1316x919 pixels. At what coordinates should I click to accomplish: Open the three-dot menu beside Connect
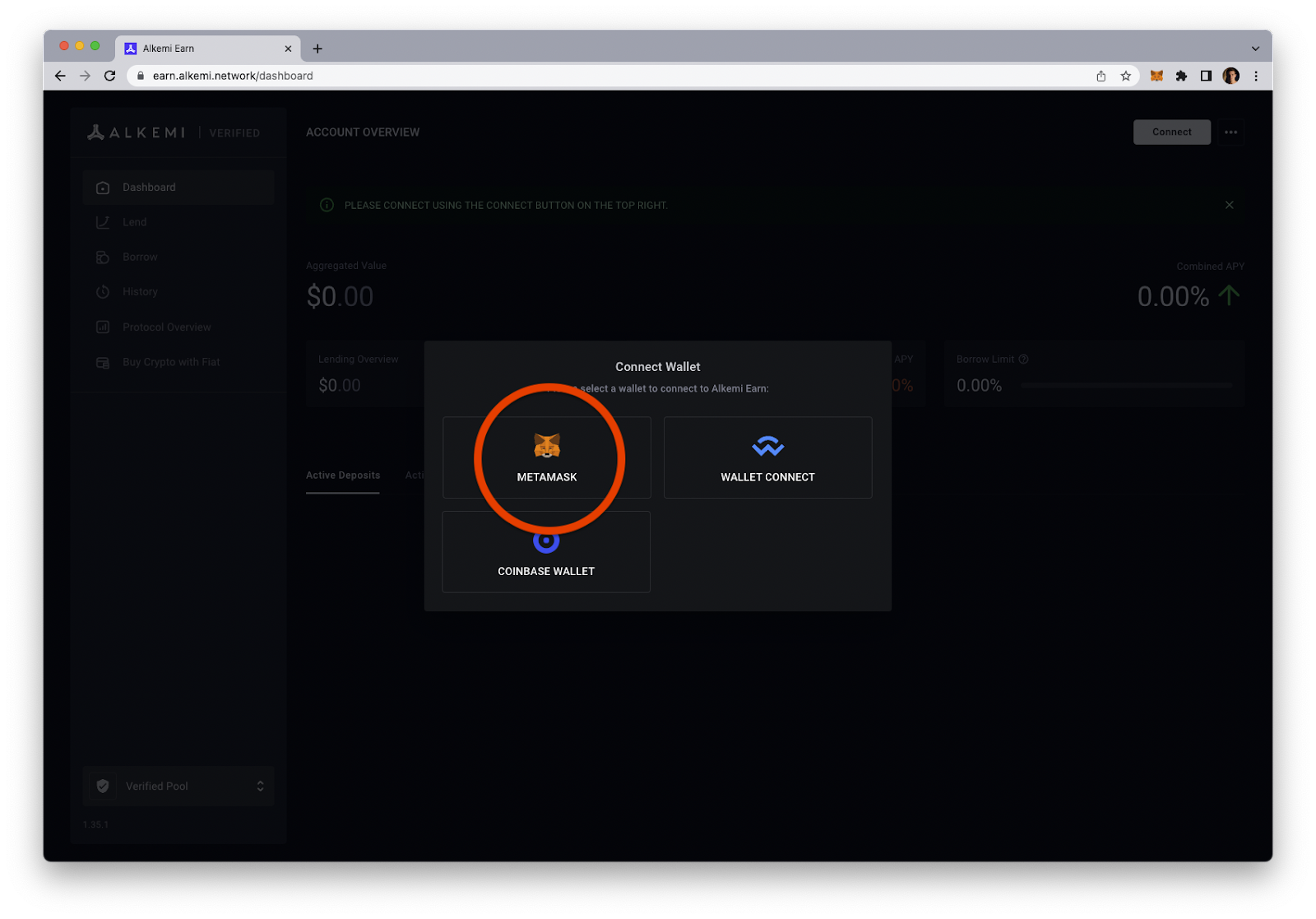coord(1230,132)
